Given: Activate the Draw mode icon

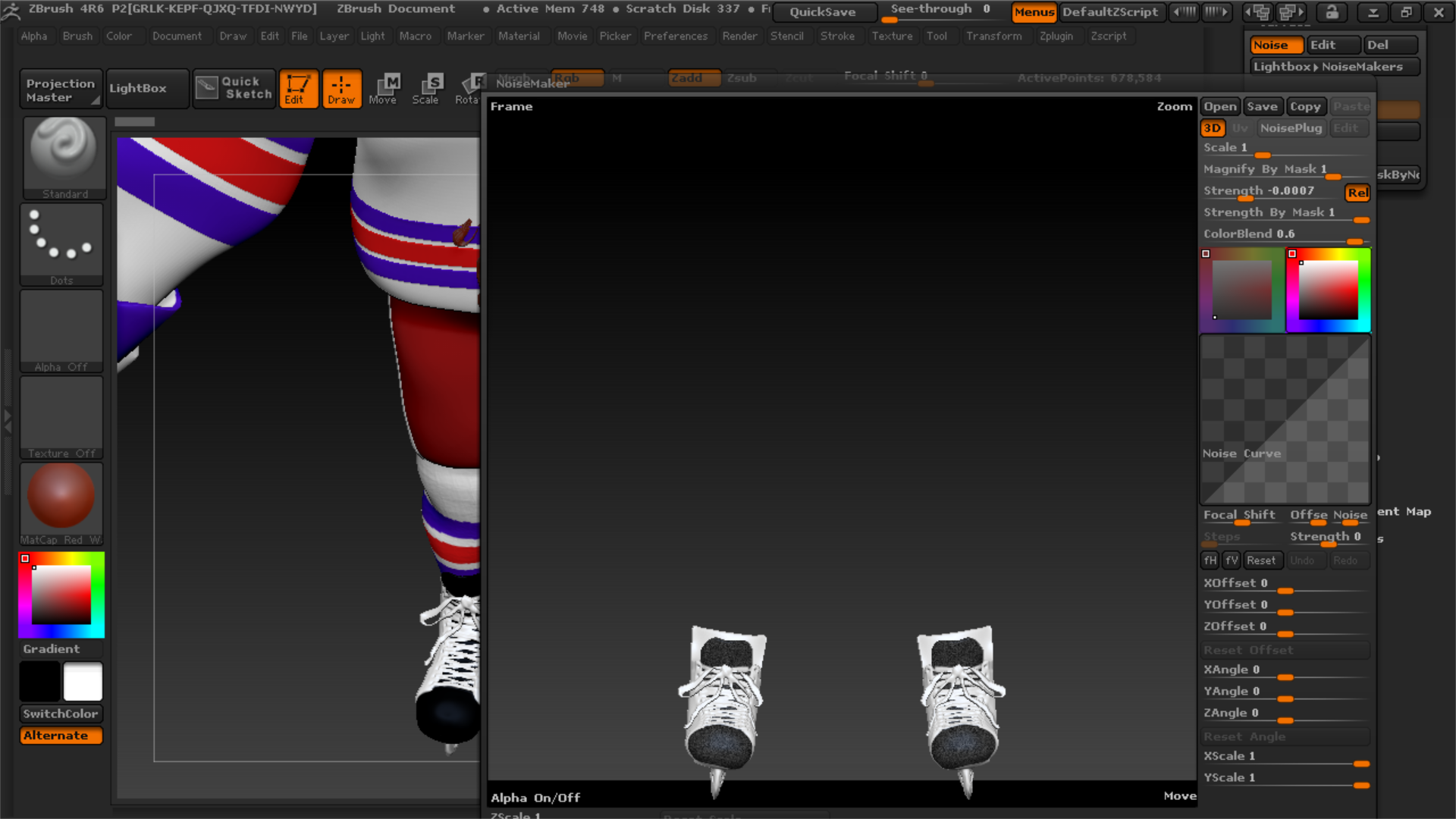Looking at the screenshot, I should [342, 88].
